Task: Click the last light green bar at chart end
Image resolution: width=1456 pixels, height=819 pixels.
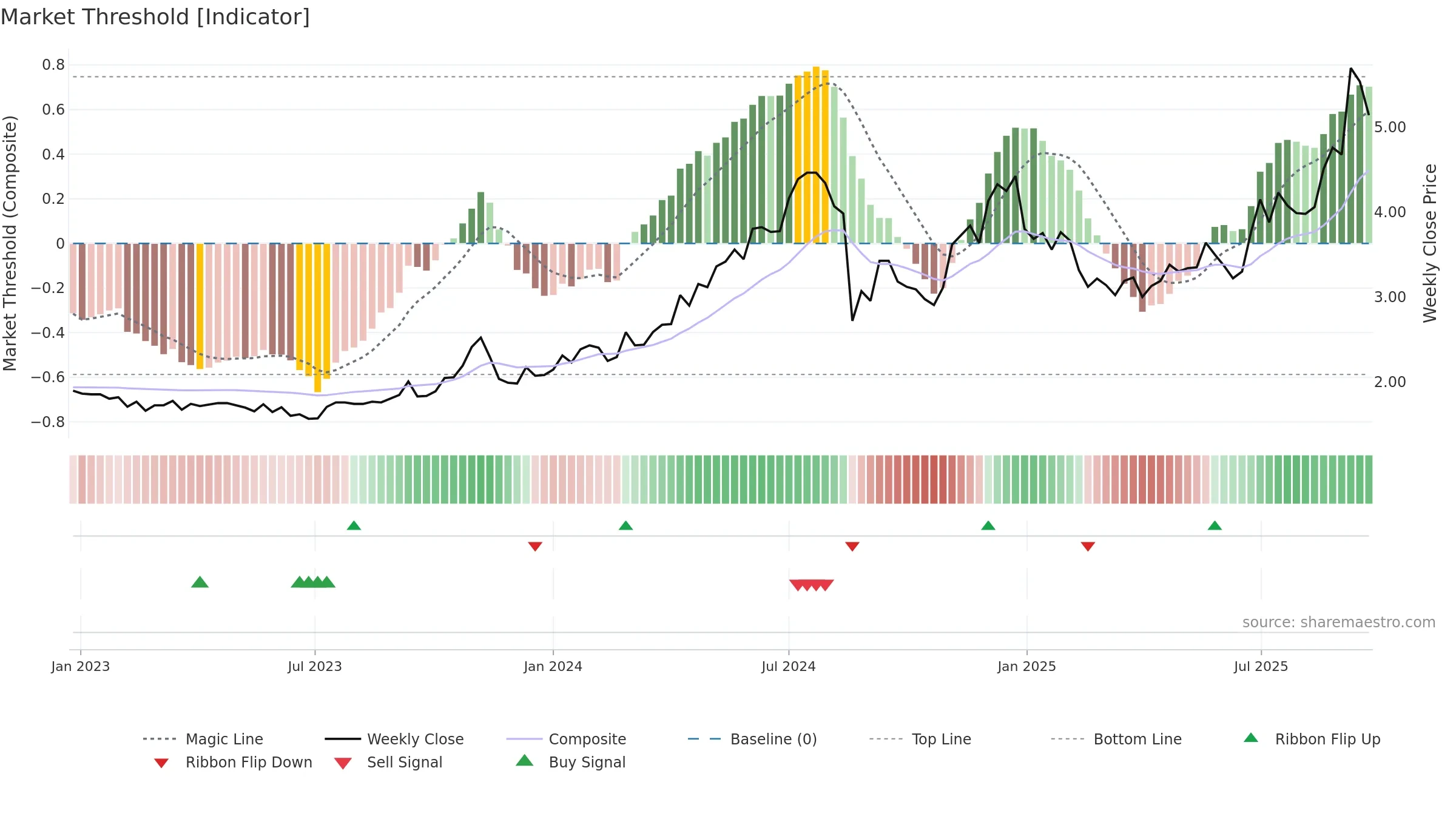Action: (x=1369, y=165)
